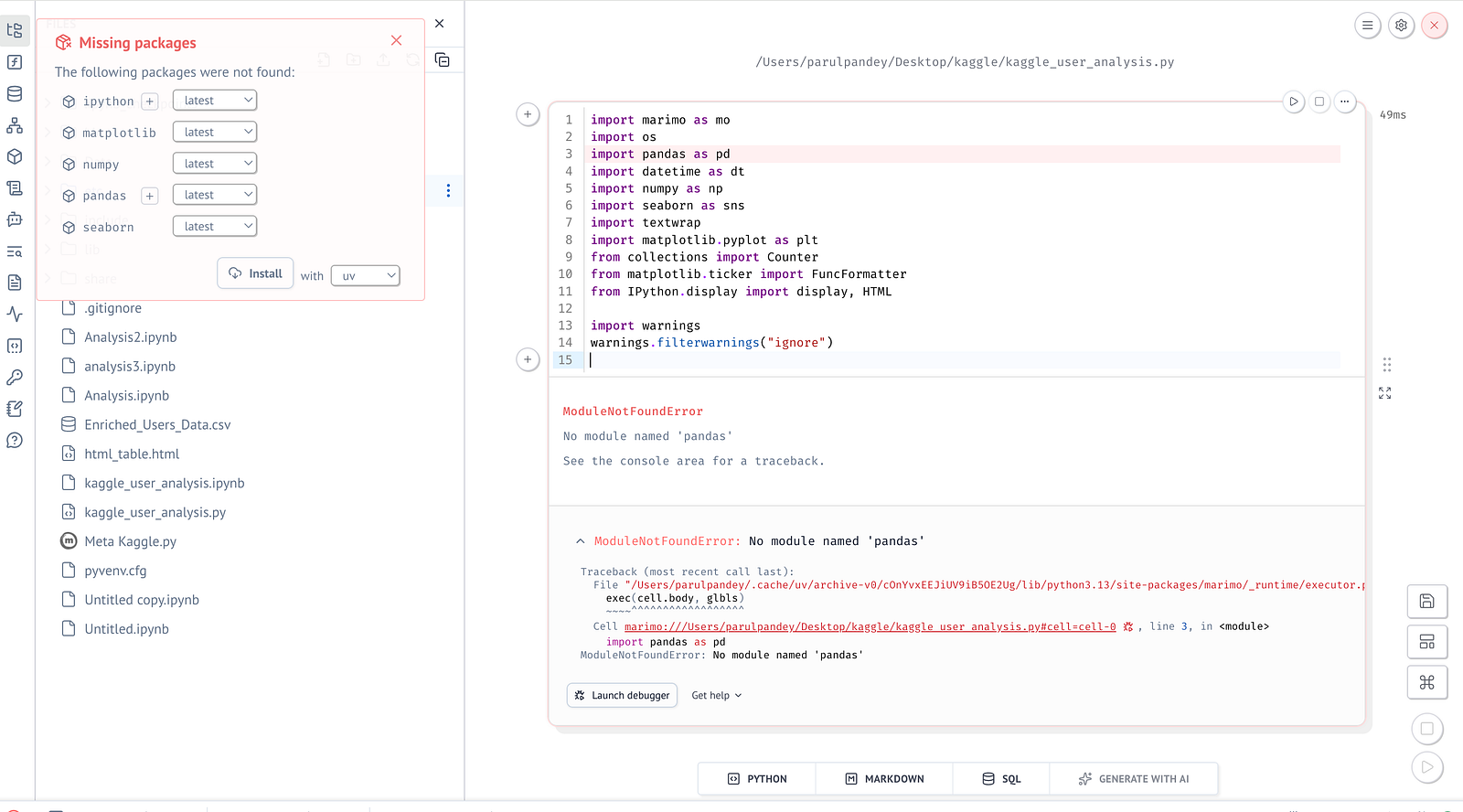The image size is (1463, 812).
Task: Close the Missing packages popup
Action: (396, 40)
